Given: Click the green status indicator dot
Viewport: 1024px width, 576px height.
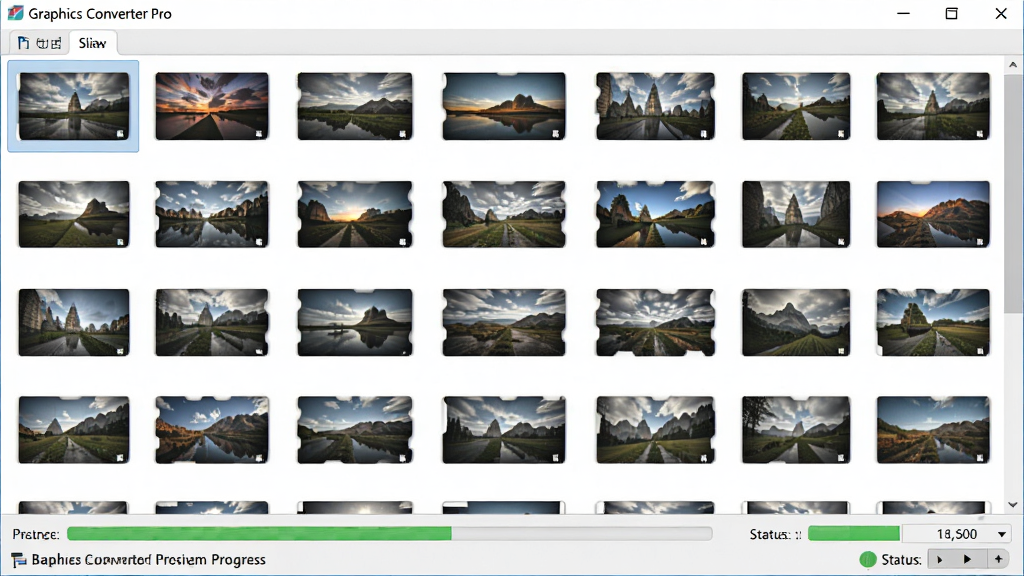Looking at the screenshot, I should (x=868, y=559).
